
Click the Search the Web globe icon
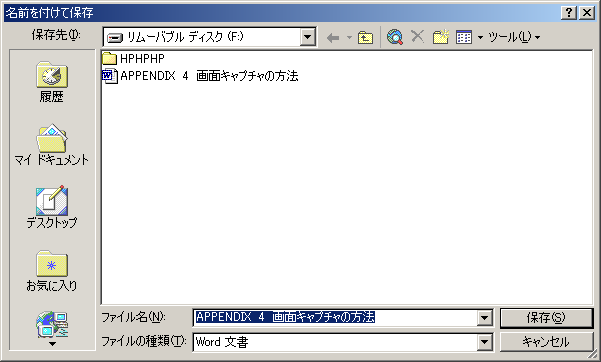395,37
